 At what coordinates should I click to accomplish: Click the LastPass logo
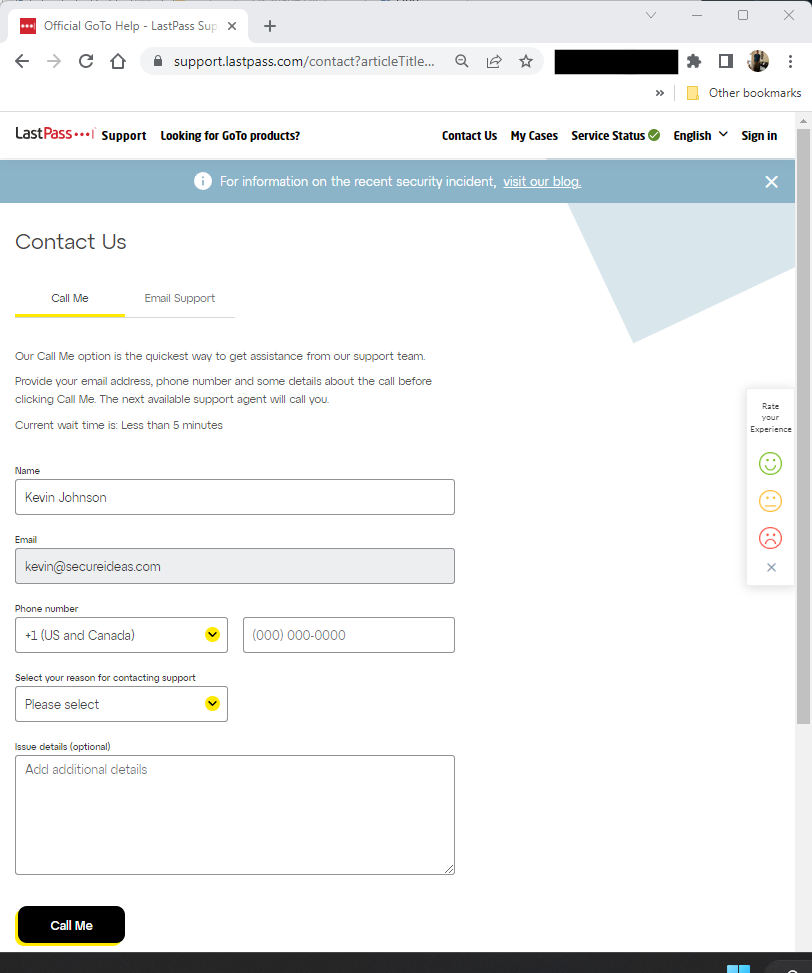(x=55, y=133)
